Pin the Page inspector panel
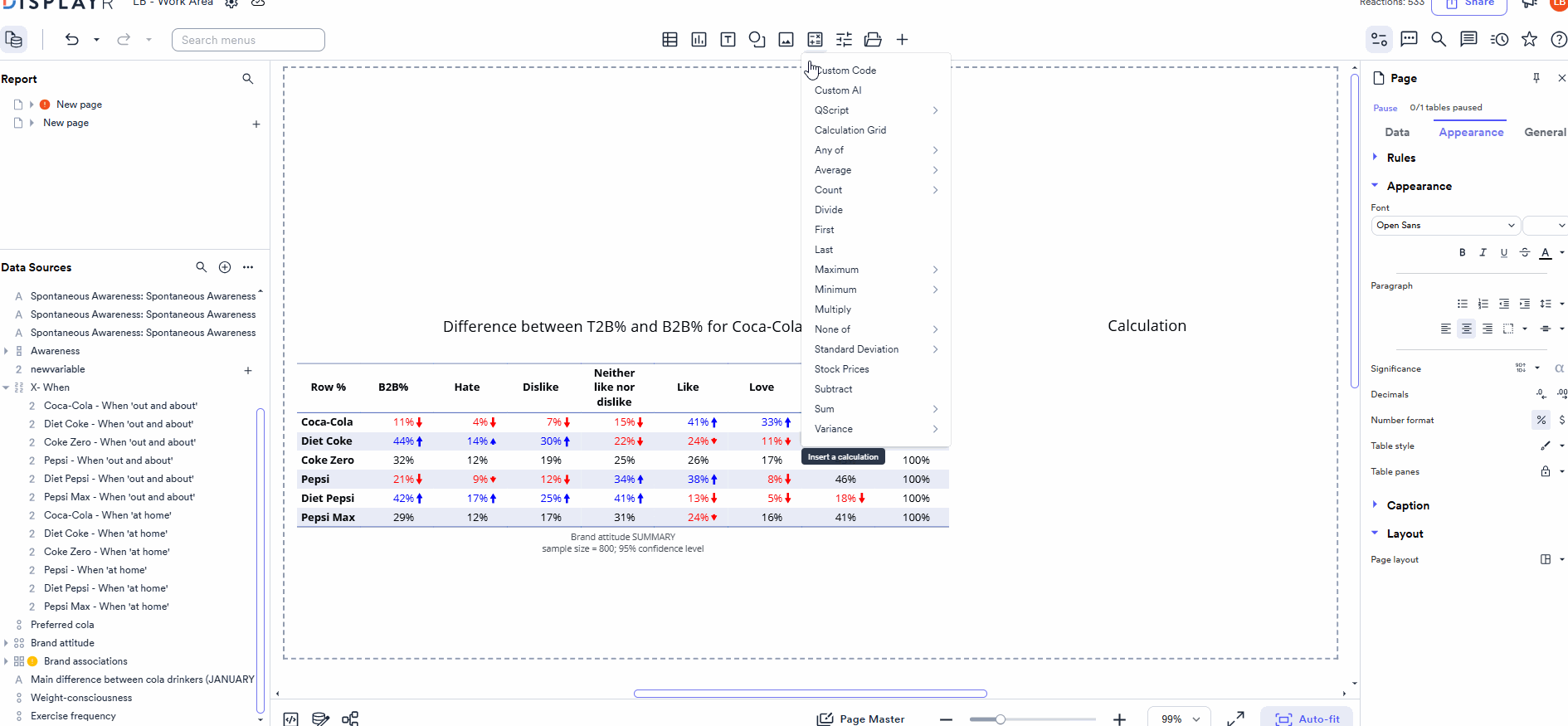The height and width of the screenshot is (726, 1568). click(1536, 78)
